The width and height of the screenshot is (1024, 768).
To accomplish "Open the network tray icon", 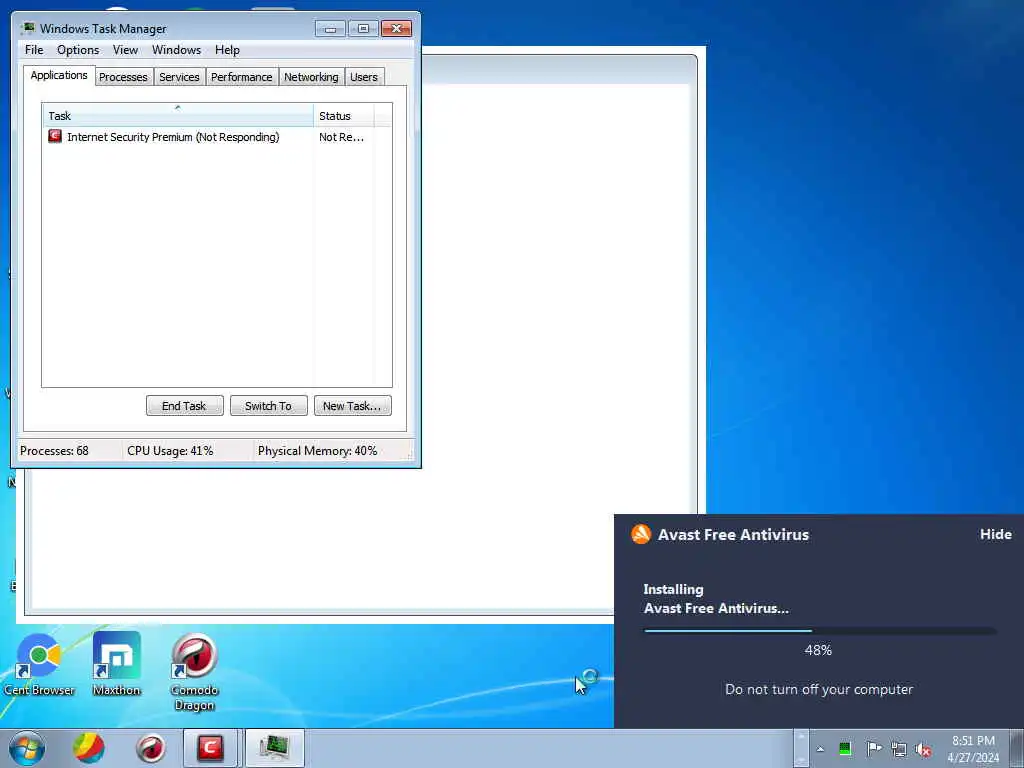I will click(x=899, y=749).
